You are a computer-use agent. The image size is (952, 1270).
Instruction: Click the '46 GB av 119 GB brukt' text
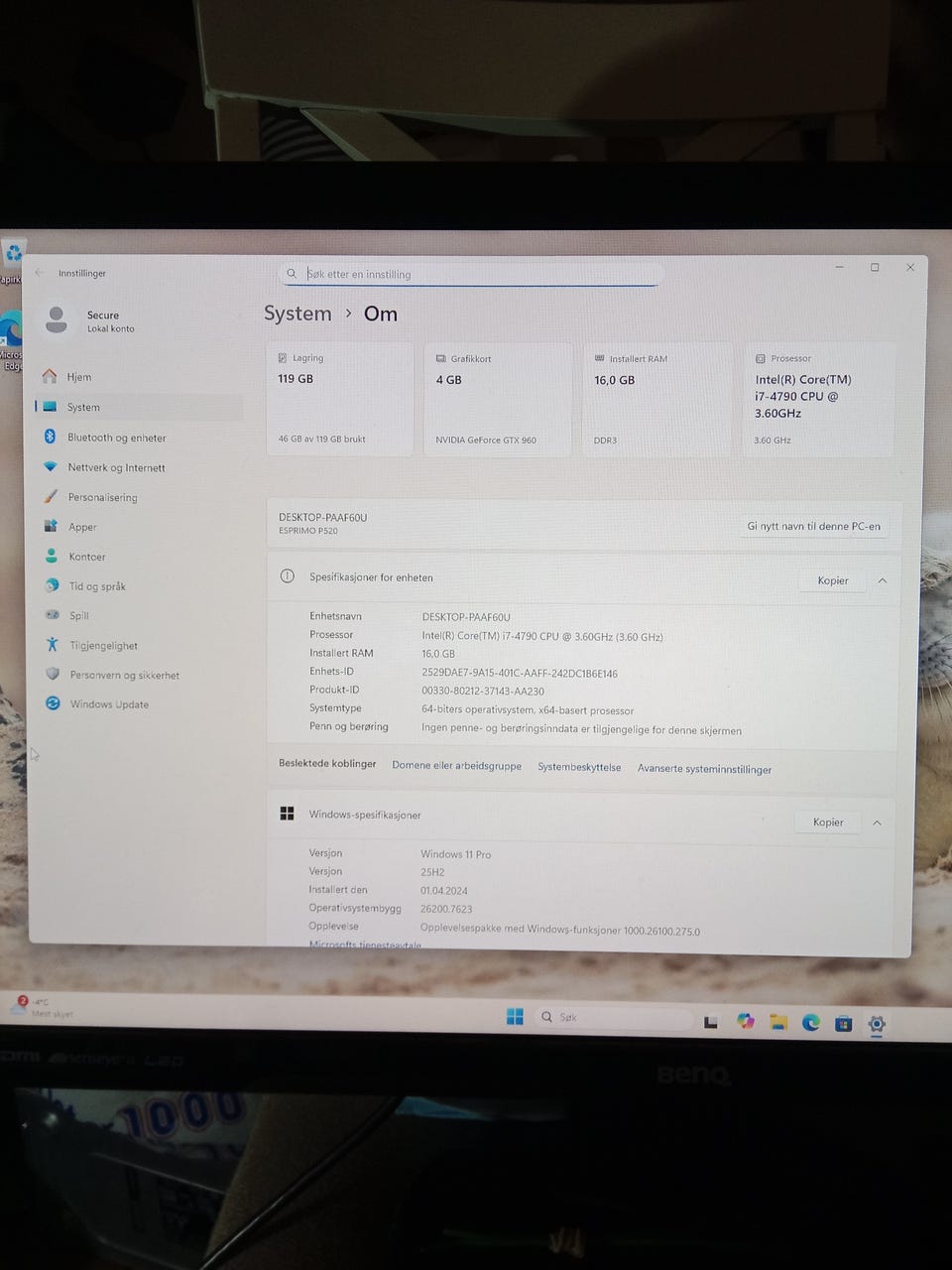(x=321, y=439)
